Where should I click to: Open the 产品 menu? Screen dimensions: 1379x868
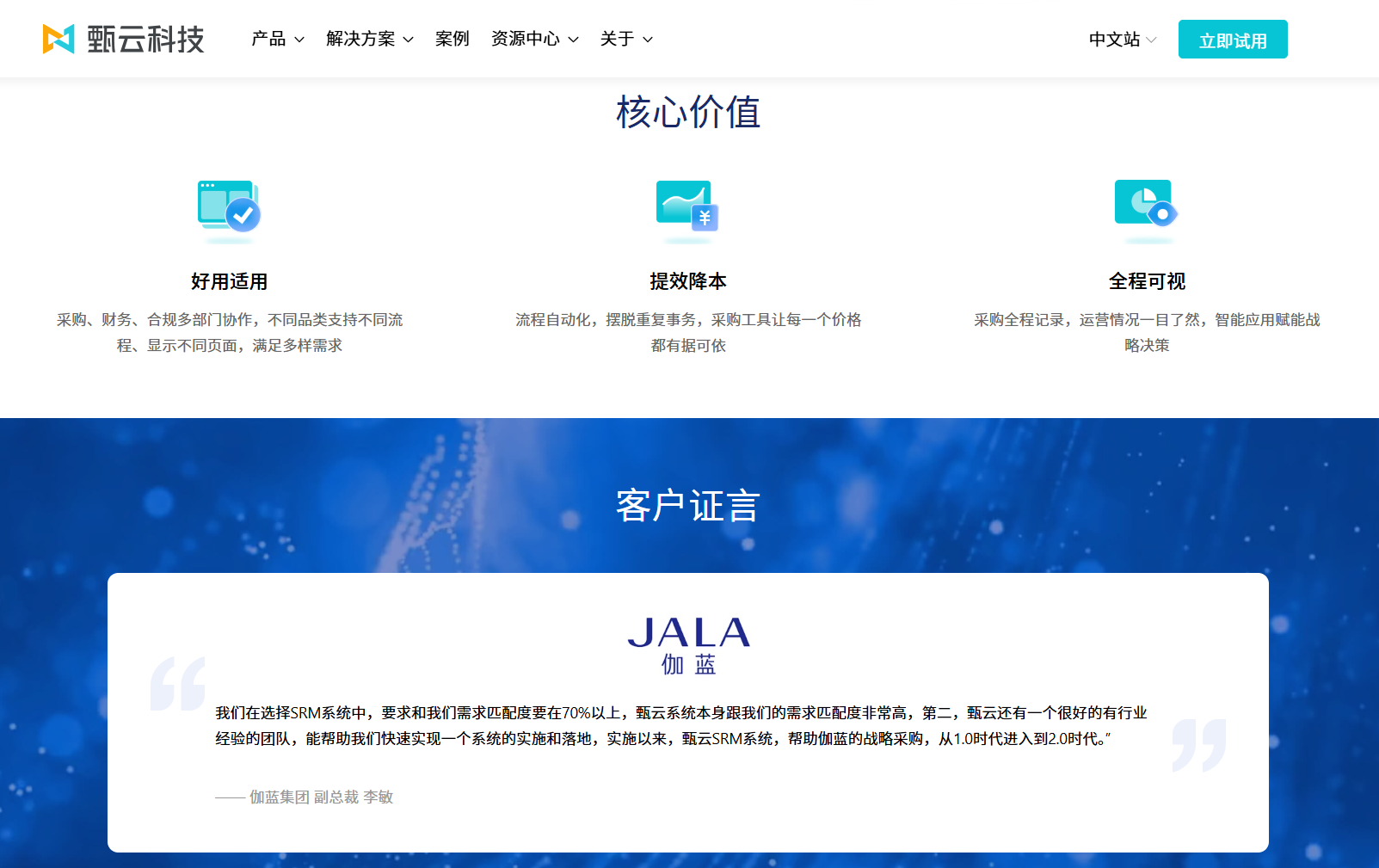click(x=278, y=39)
